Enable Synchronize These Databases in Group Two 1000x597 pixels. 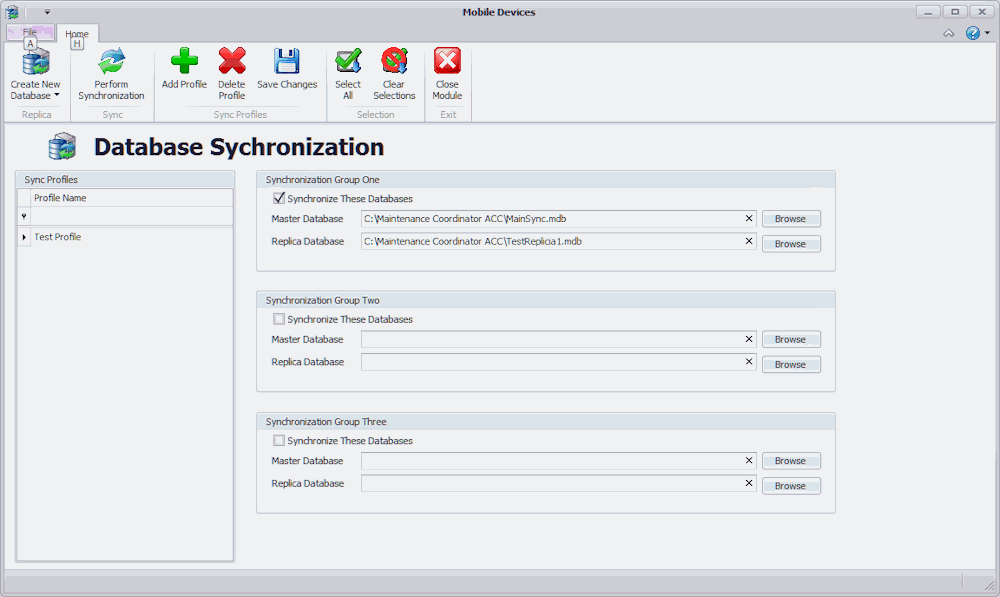279,320
